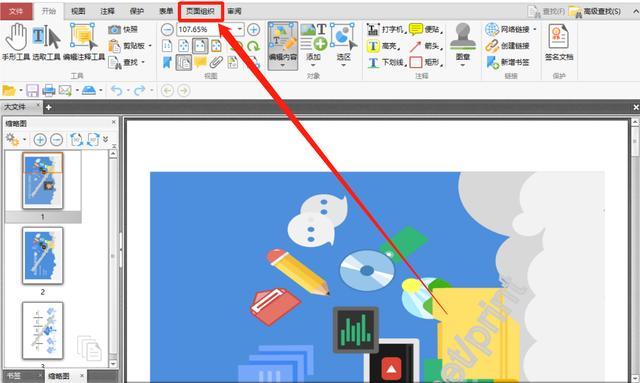Switch to the 开始 home ribbon tab
The image size is (640, 383).
click(49, 11)
